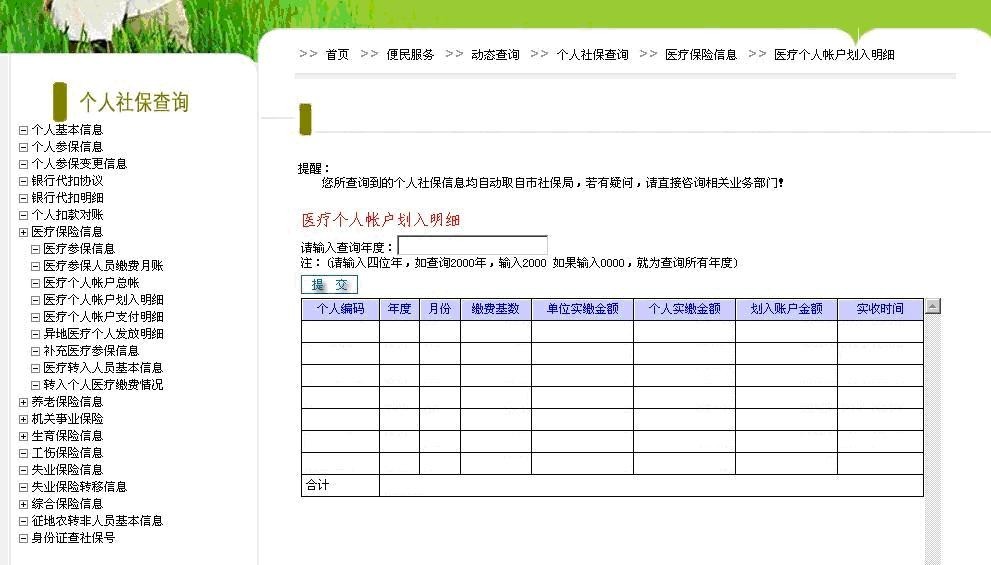The width and height of the screenshot is (991, 565).
Task: Click the box icon beside 个人基本信息
Action: [x=24, y=130]
